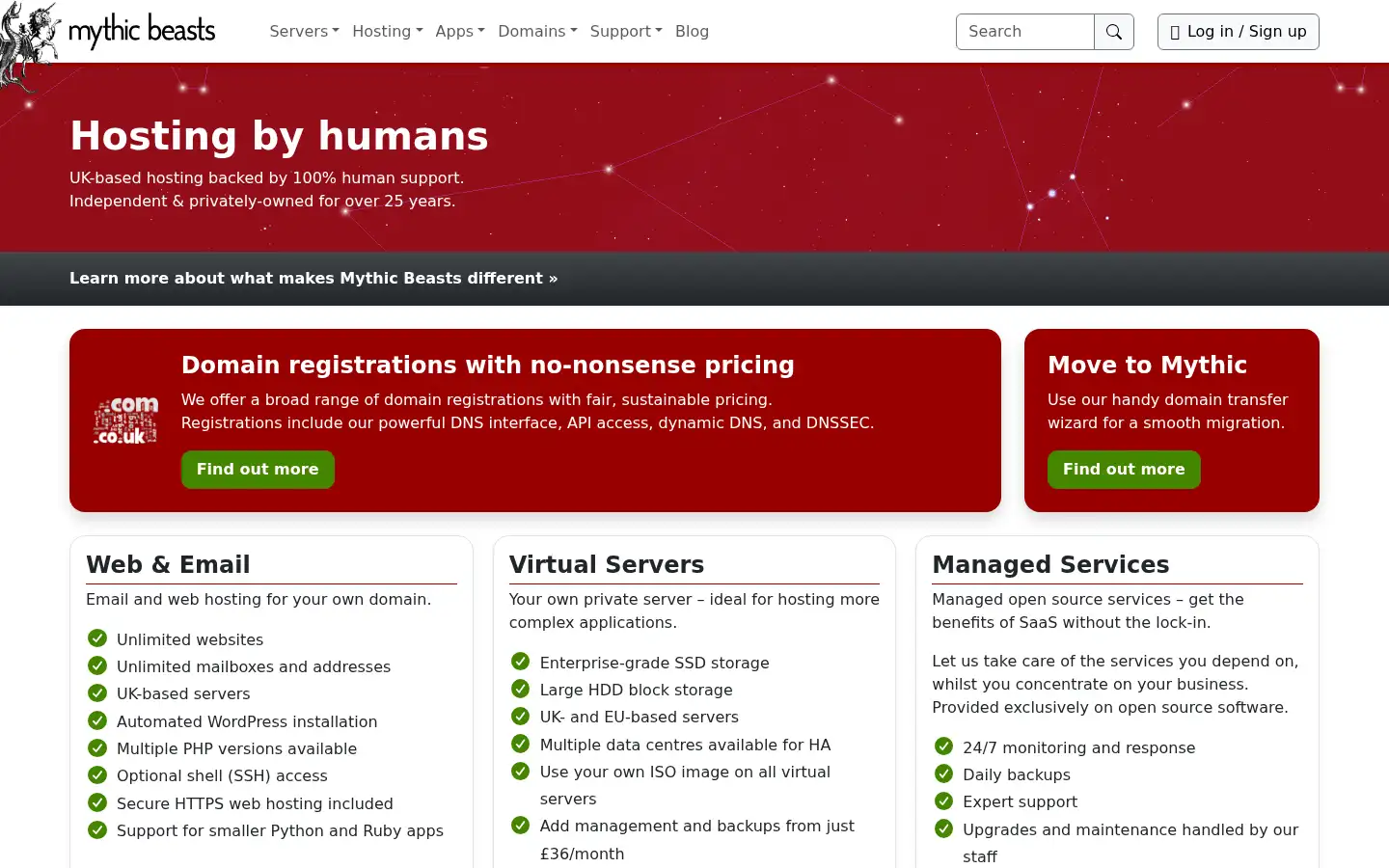Screen dimensions: 1389x868
Task: Click the search magnifier icon button
Action: click(x=1114, y=32)
